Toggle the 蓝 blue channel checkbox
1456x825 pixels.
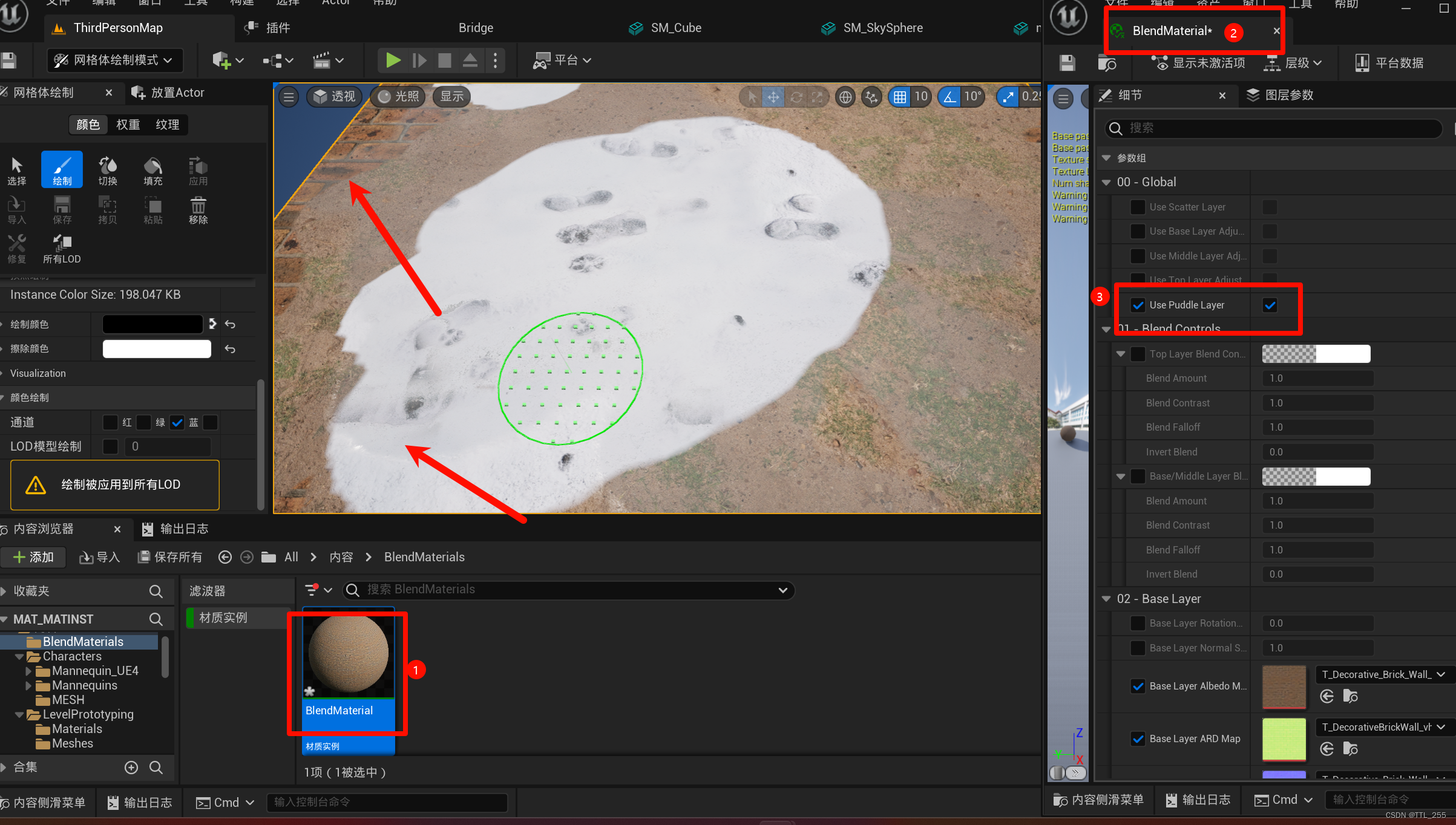pos(177,422)
